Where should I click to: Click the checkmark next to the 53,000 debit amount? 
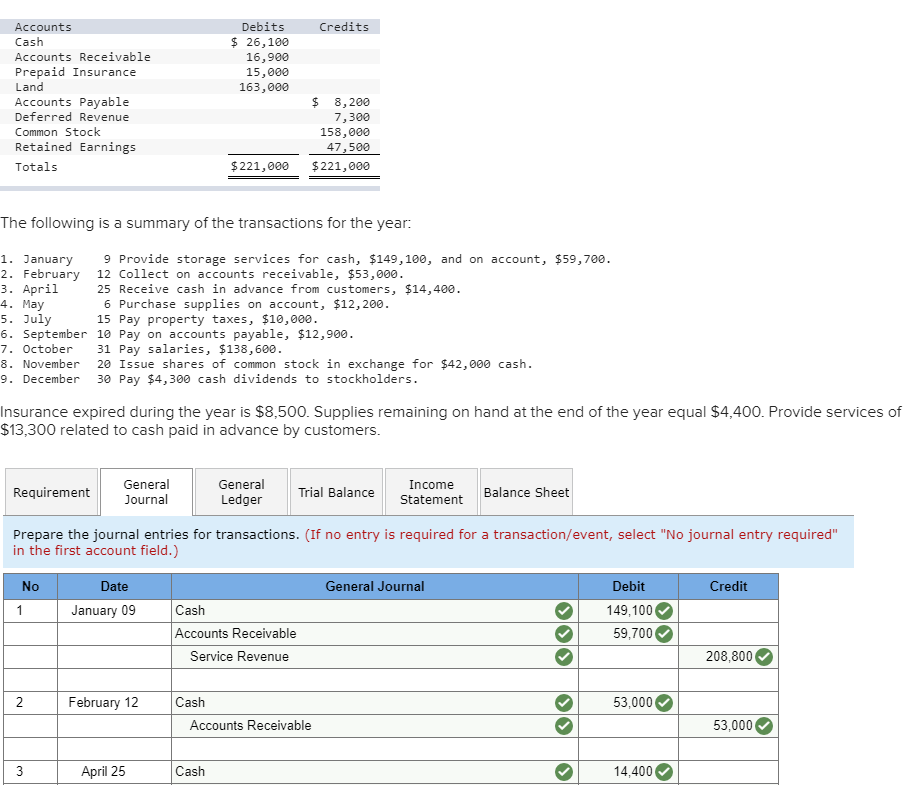coord(663,702)
